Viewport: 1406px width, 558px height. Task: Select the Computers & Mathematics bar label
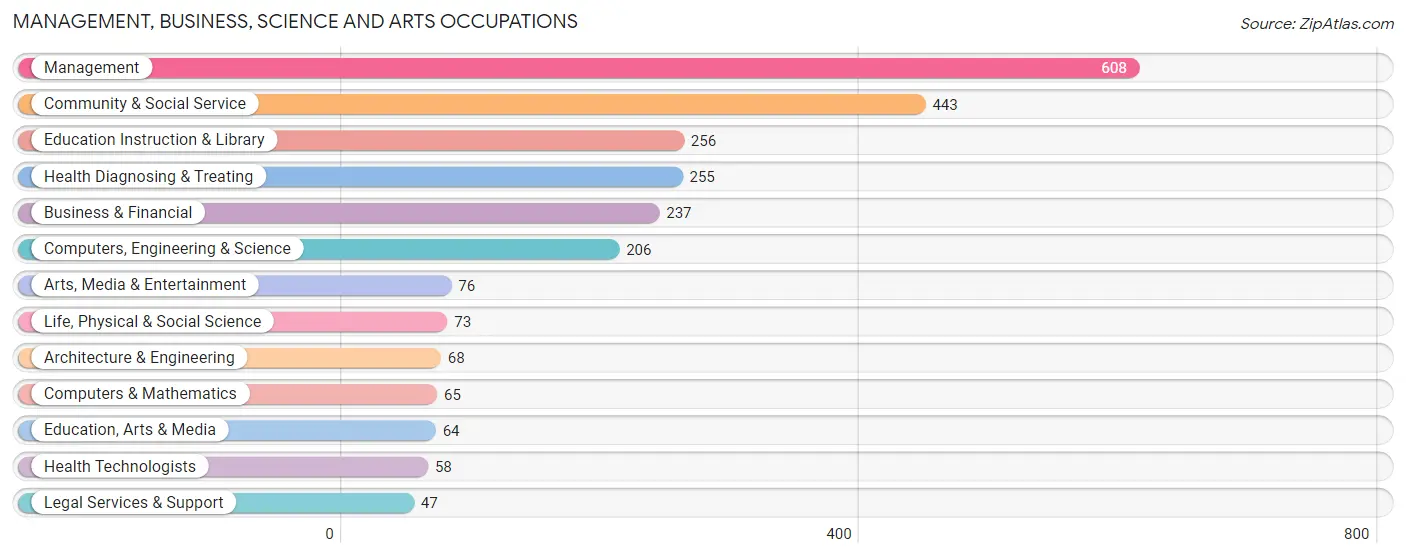[x=140, y=394]
